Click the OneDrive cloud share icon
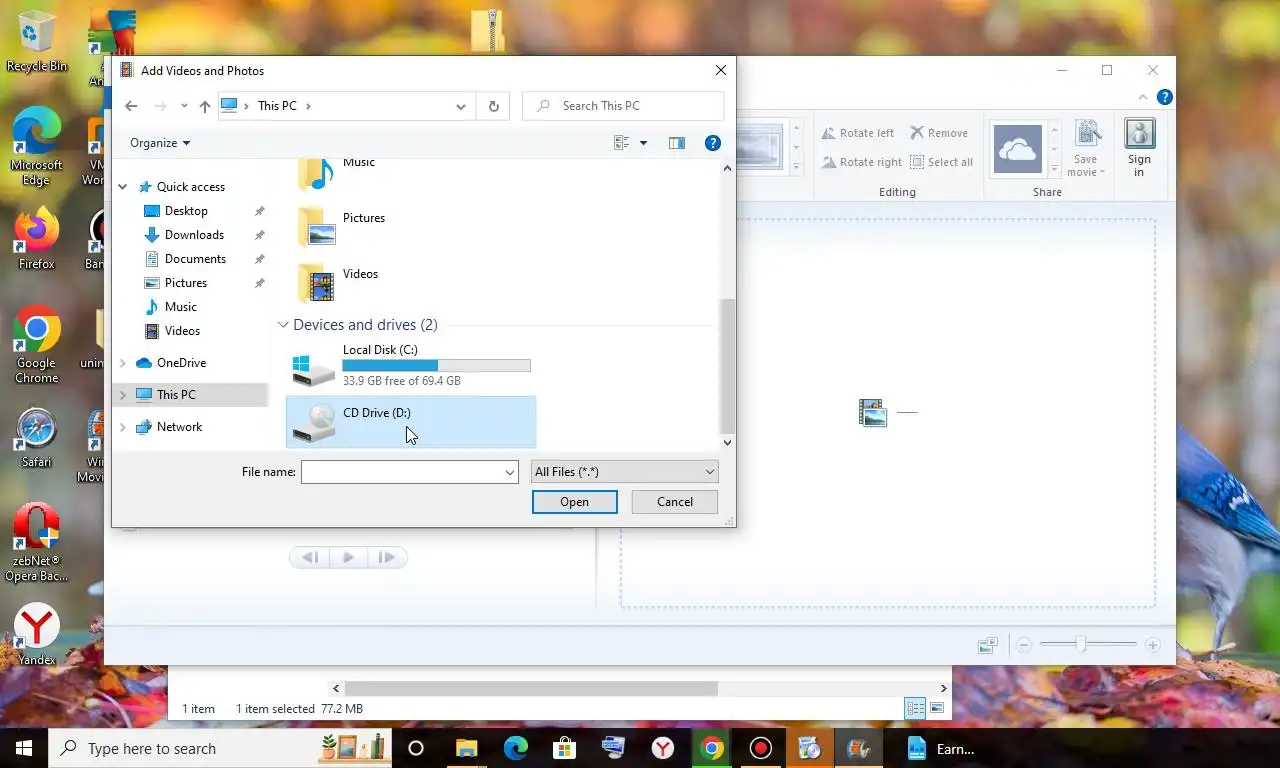1280x768 pixels. [1018, 150]
